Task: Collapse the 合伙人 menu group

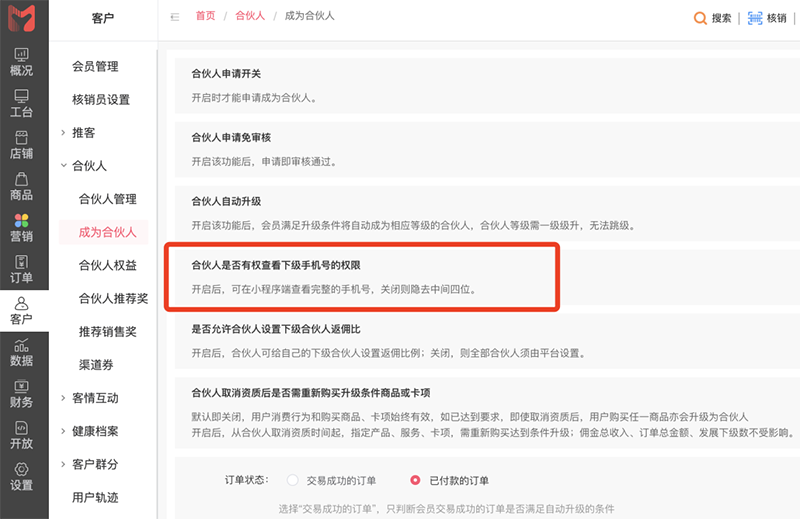Action: click(63, 165)
